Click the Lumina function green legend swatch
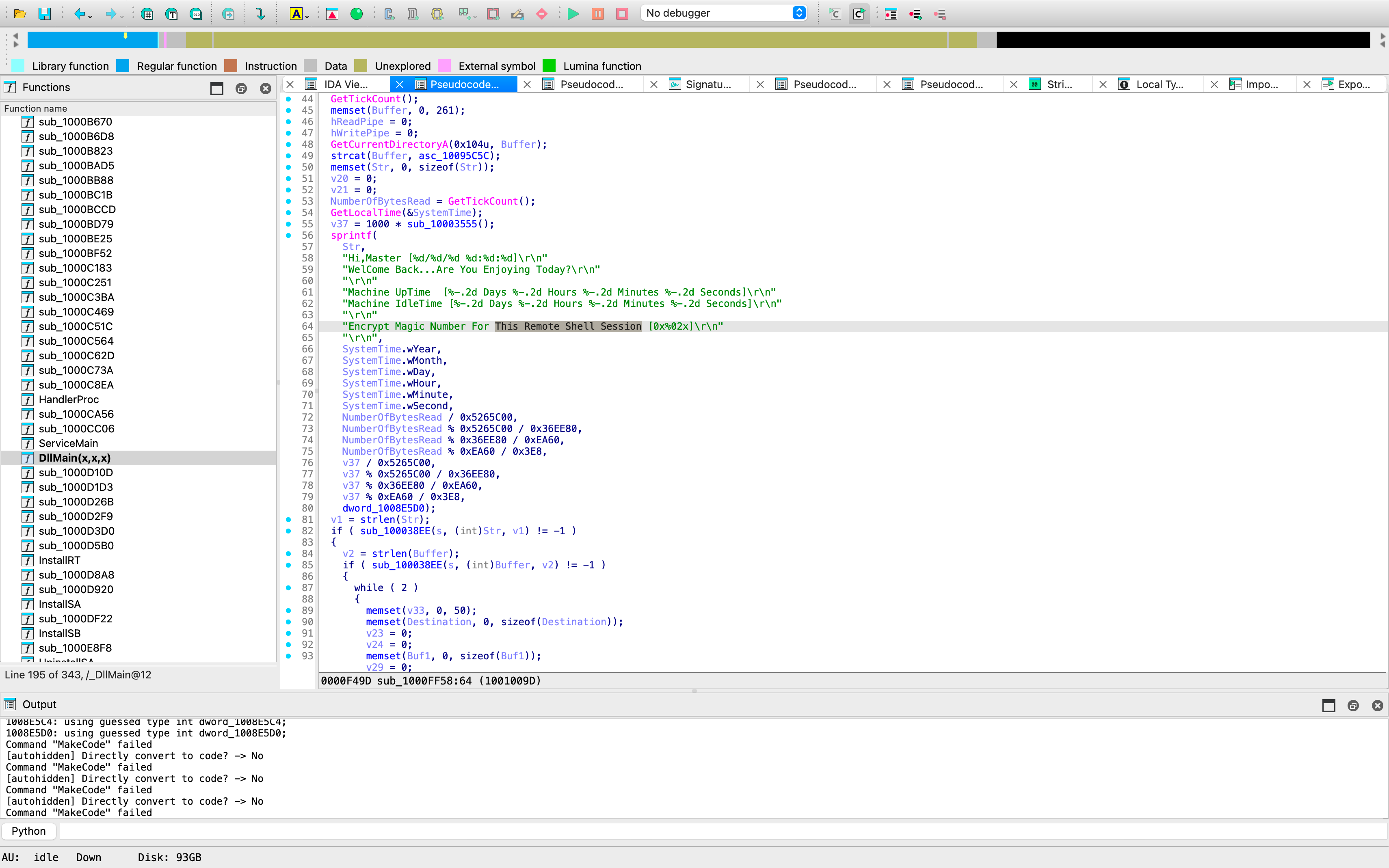 [549, 66]
